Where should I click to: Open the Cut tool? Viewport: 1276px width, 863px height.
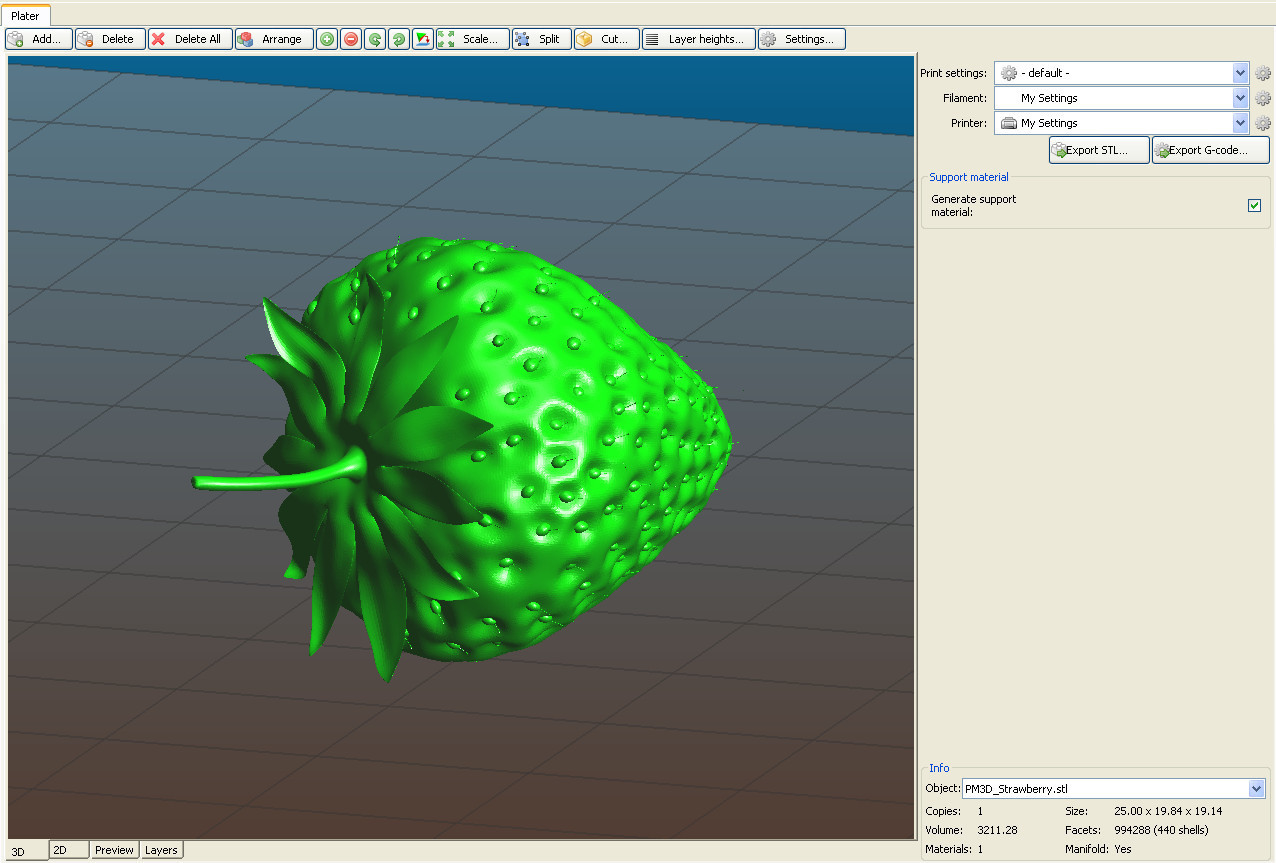tap(606, 39)
